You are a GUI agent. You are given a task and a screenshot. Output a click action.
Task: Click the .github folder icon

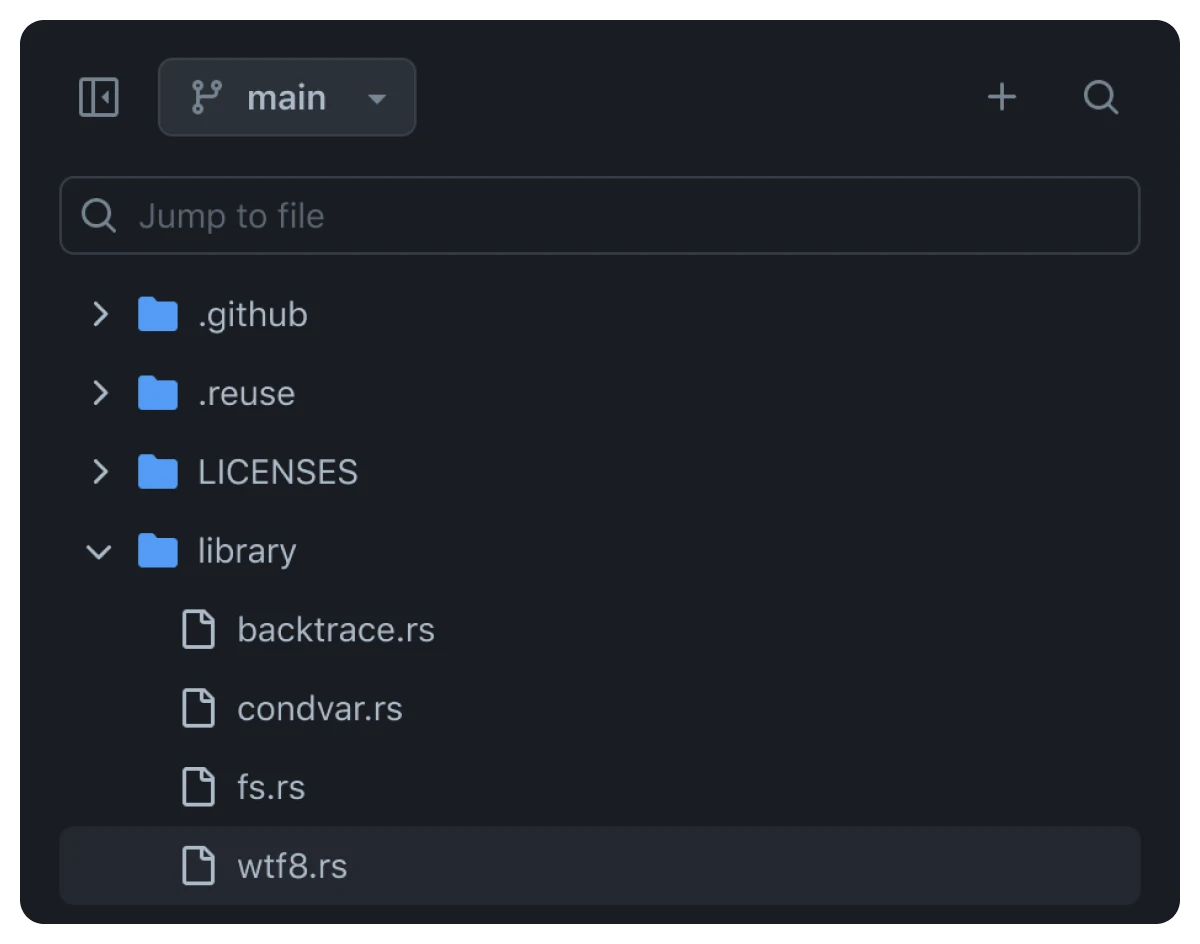(157, 314)
